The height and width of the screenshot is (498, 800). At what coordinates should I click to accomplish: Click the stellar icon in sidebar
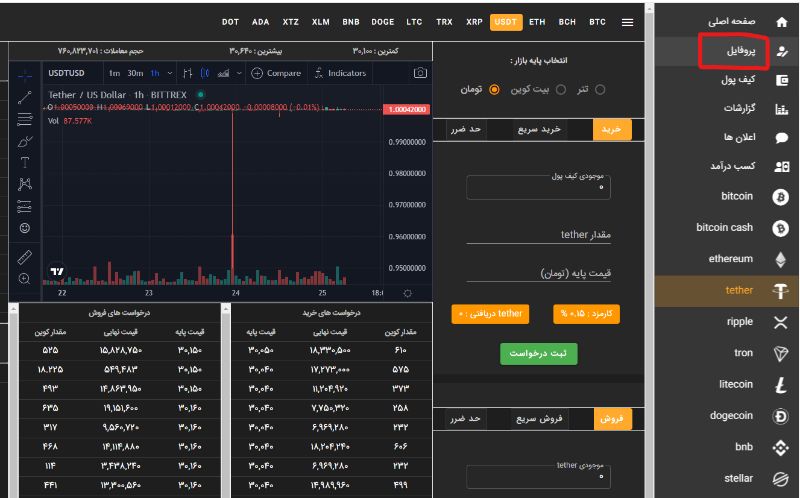[x=781, y=479]
